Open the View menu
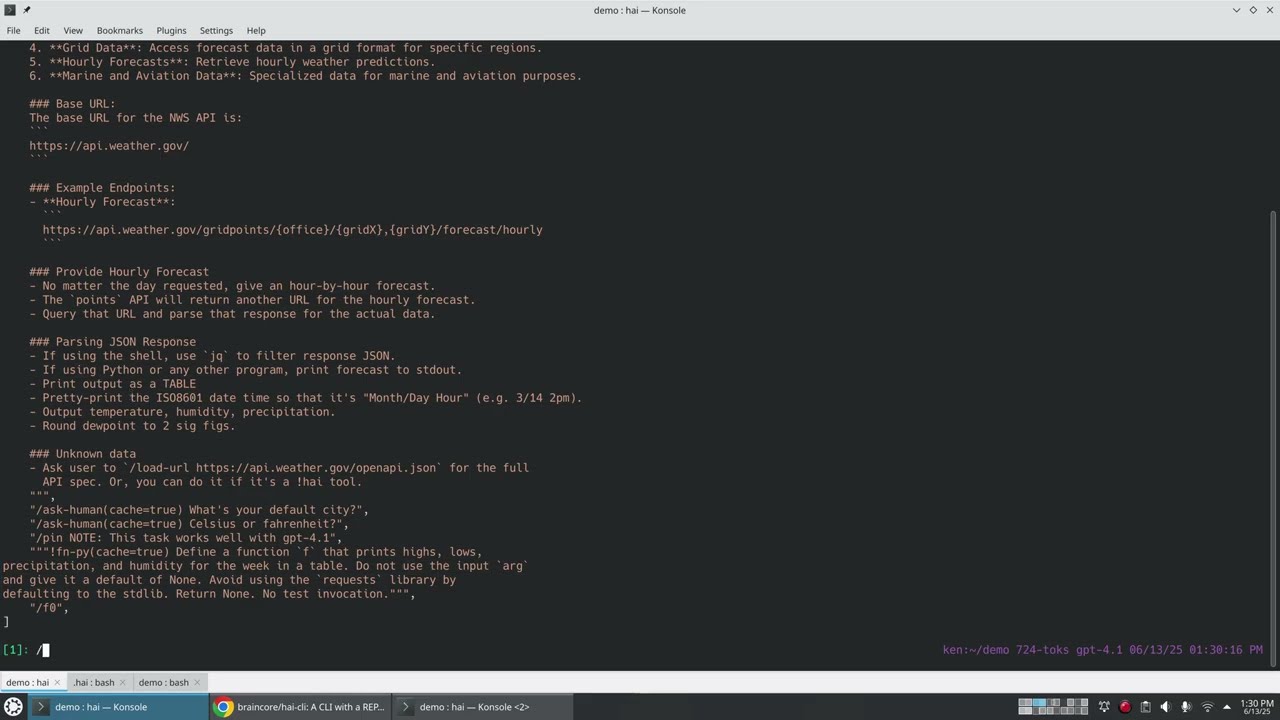 pyautogui.click(x=73, y=31)
